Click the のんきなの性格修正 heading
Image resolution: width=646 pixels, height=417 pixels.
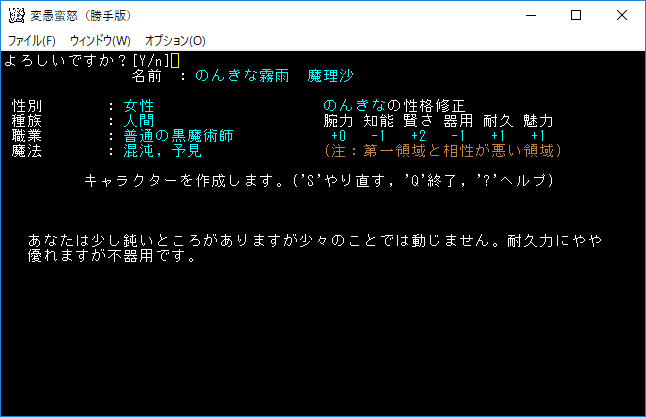393,106
